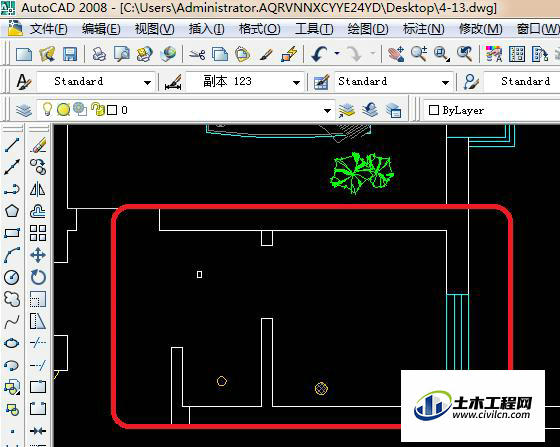Select the Scale tool

coord(38,299)
